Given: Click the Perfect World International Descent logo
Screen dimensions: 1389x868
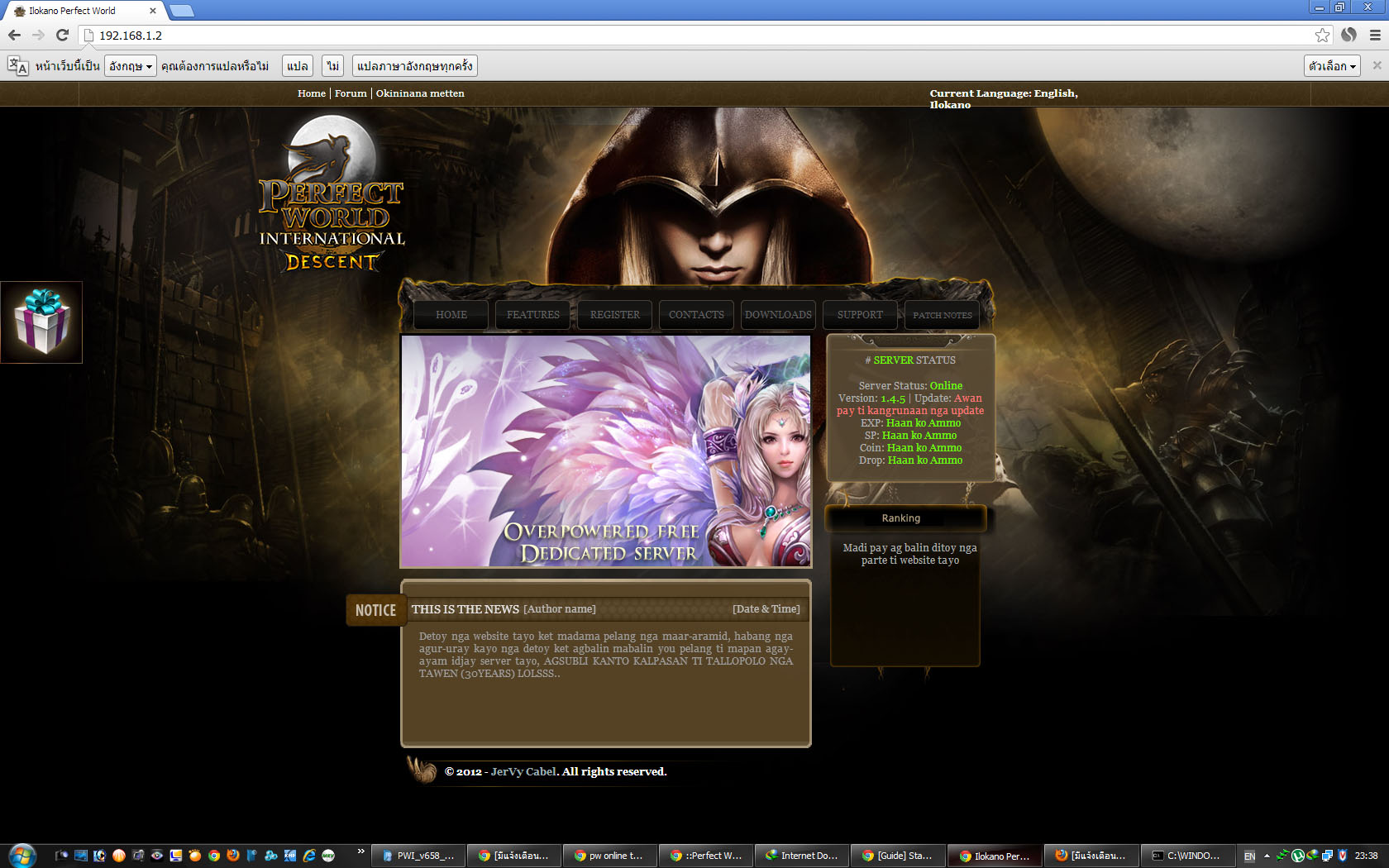Looking at the screenshot, I should click(332, 195).
